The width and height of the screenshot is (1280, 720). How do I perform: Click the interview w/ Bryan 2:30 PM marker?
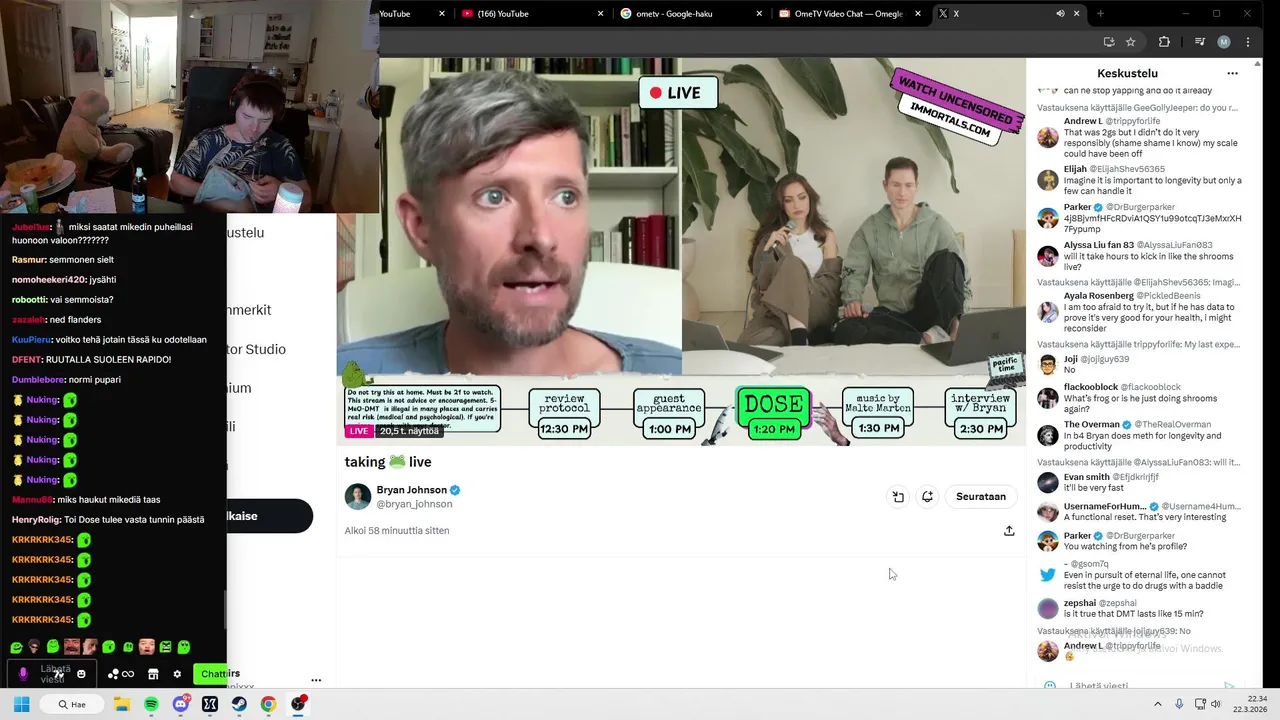click(x=981, y=413)
